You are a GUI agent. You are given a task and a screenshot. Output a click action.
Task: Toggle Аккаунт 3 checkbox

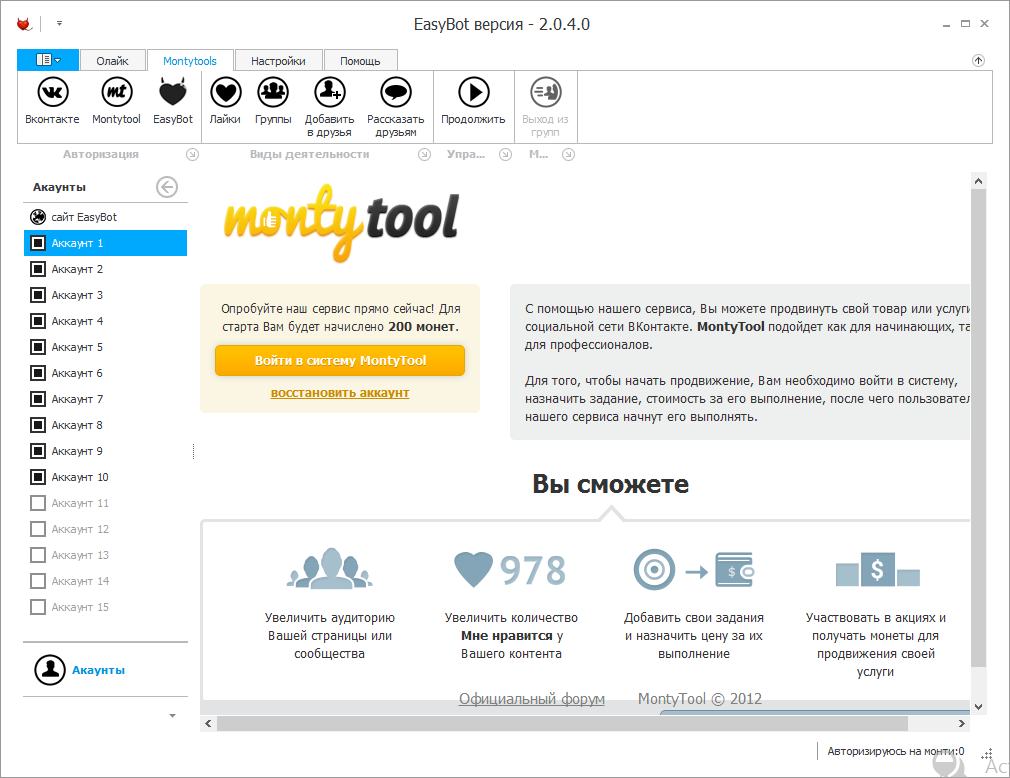coord(38,295)
